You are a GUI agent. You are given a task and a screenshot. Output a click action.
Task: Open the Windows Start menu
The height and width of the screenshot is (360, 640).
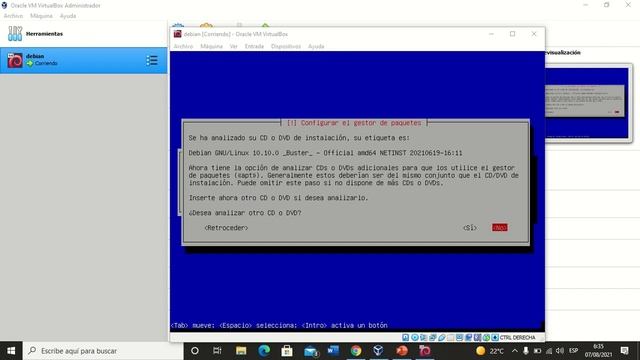click(11, 351)
